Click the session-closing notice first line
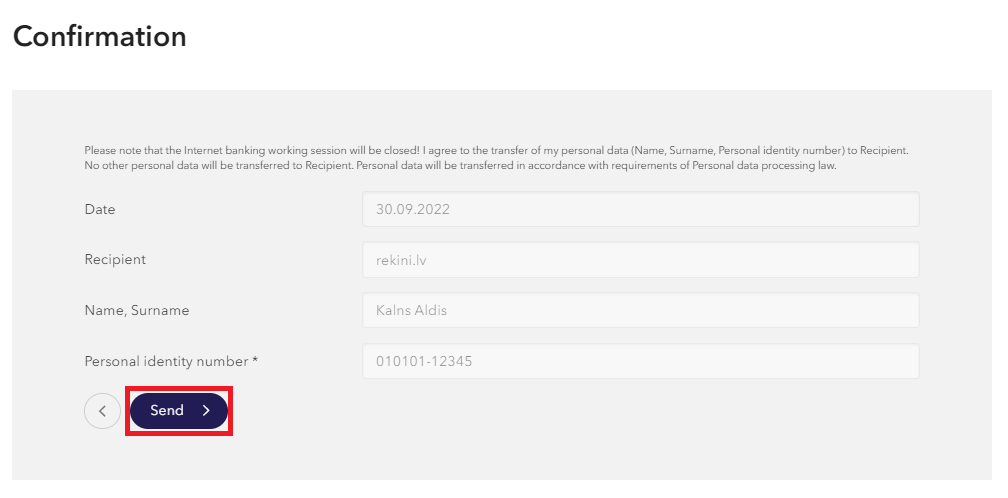This screenshot has width=1008, height=498. (x=496, y=150)
